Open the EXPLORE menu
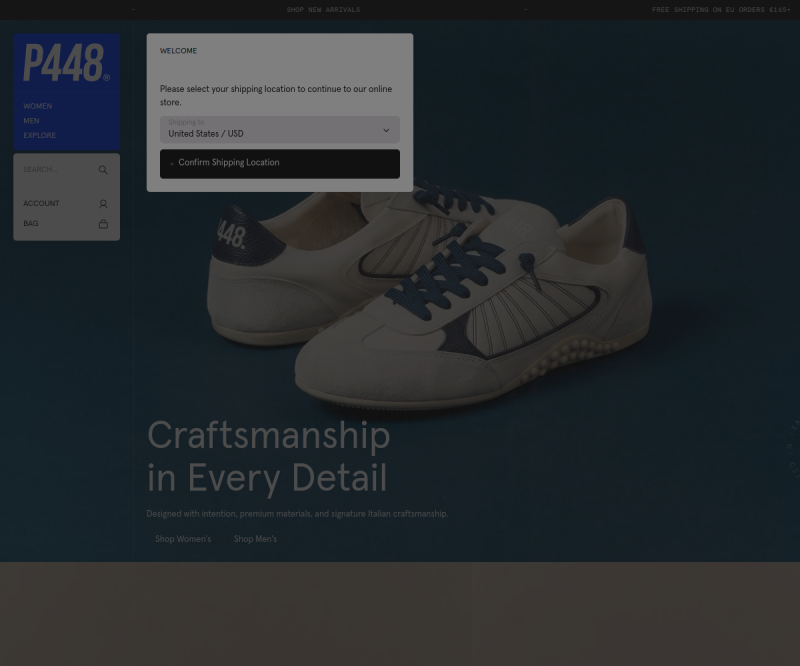 coord(39,135)
